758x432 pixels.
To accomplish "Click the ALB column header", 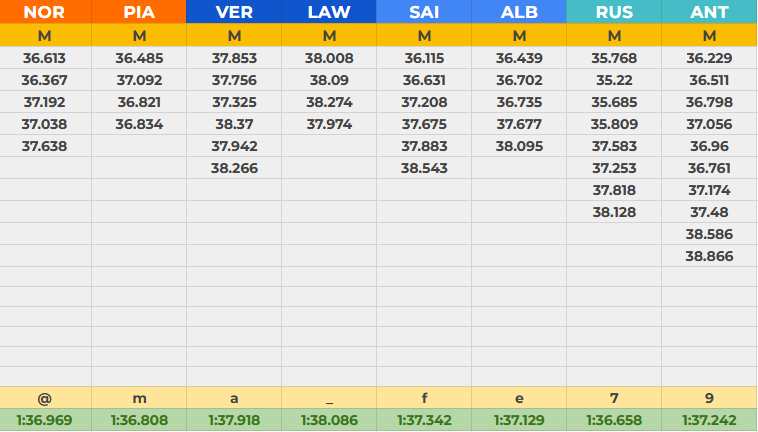I will [519, 12].
